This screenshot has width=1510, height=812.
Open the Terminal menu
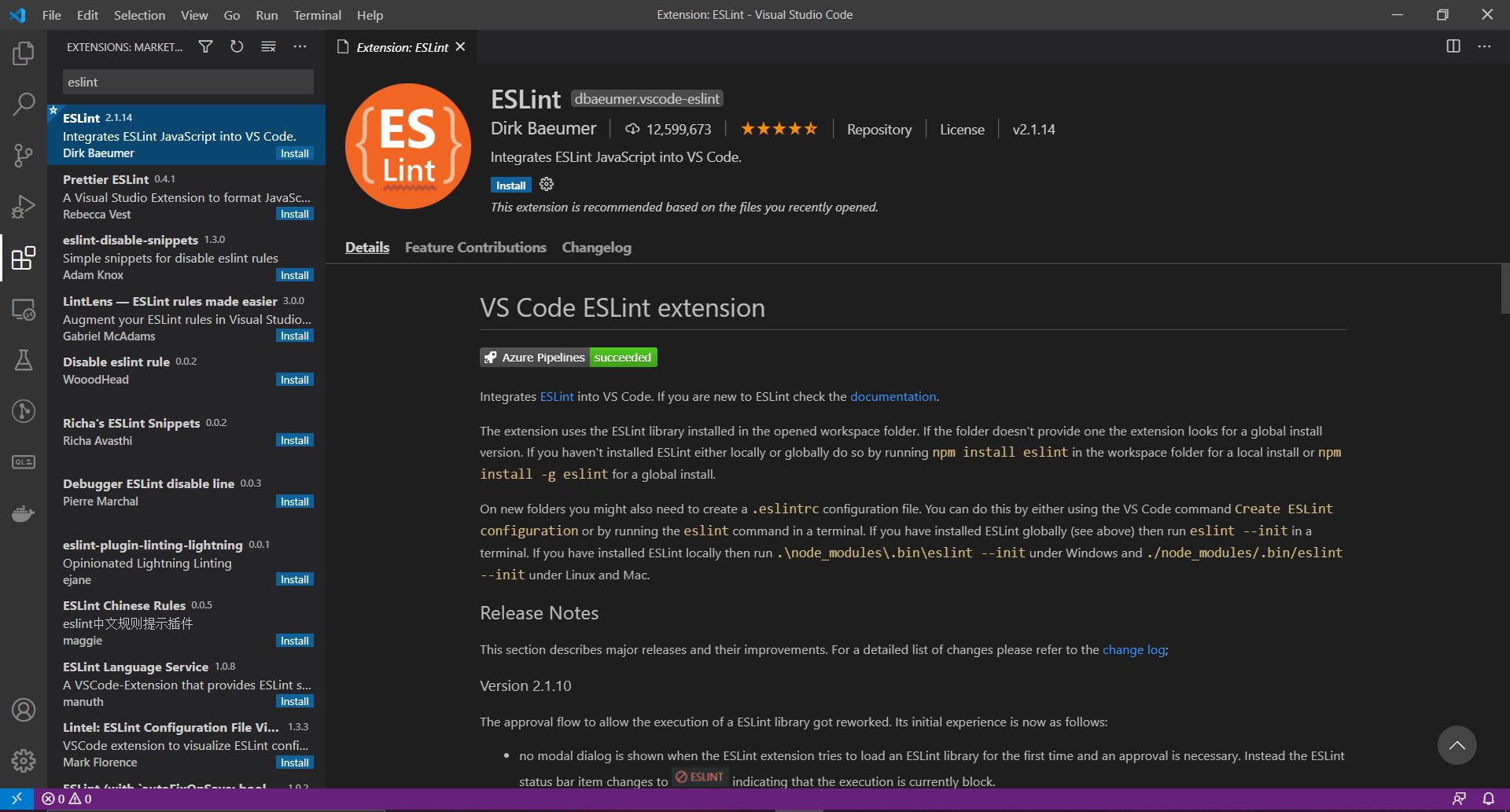tap(317, 15)
